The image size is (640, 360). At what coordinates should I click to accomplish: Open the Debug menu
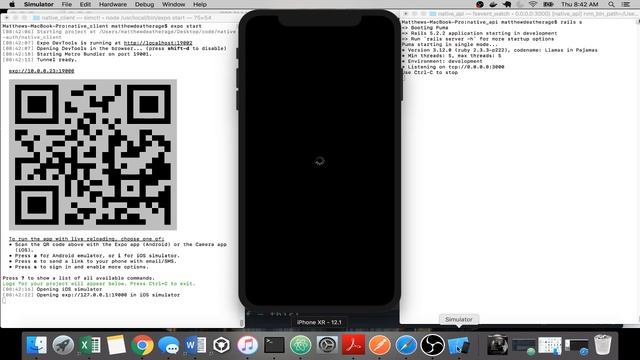click(x=144, y=4)
